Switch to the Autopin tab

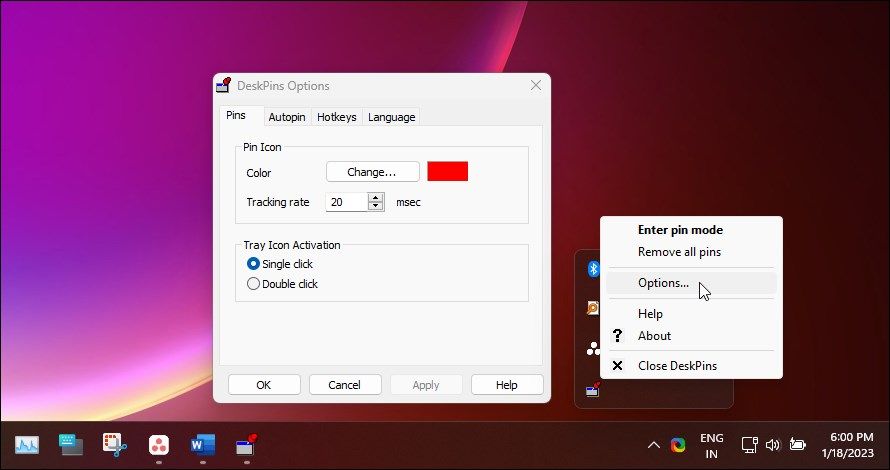point(287,117)
